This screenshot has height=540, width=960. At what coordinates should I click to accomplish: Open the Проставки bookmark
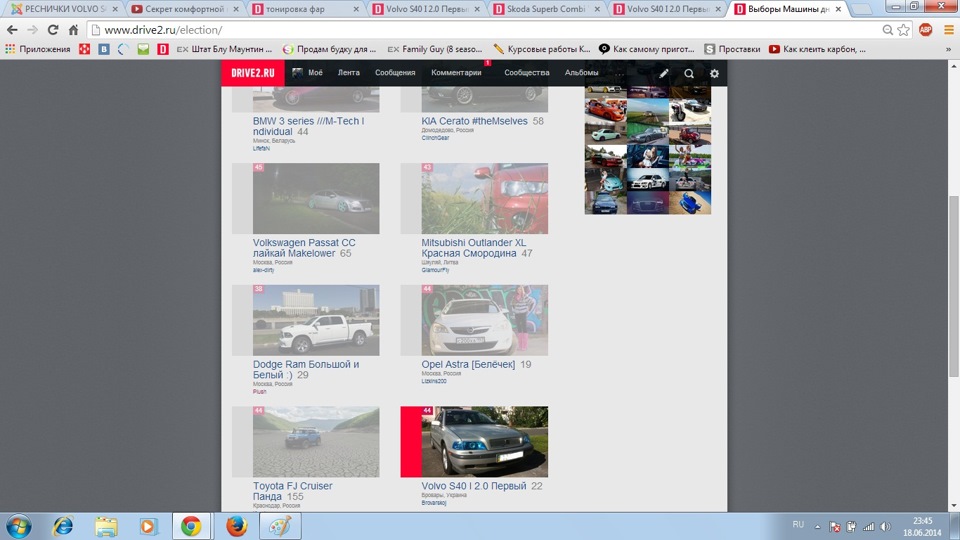pos(732,49)
